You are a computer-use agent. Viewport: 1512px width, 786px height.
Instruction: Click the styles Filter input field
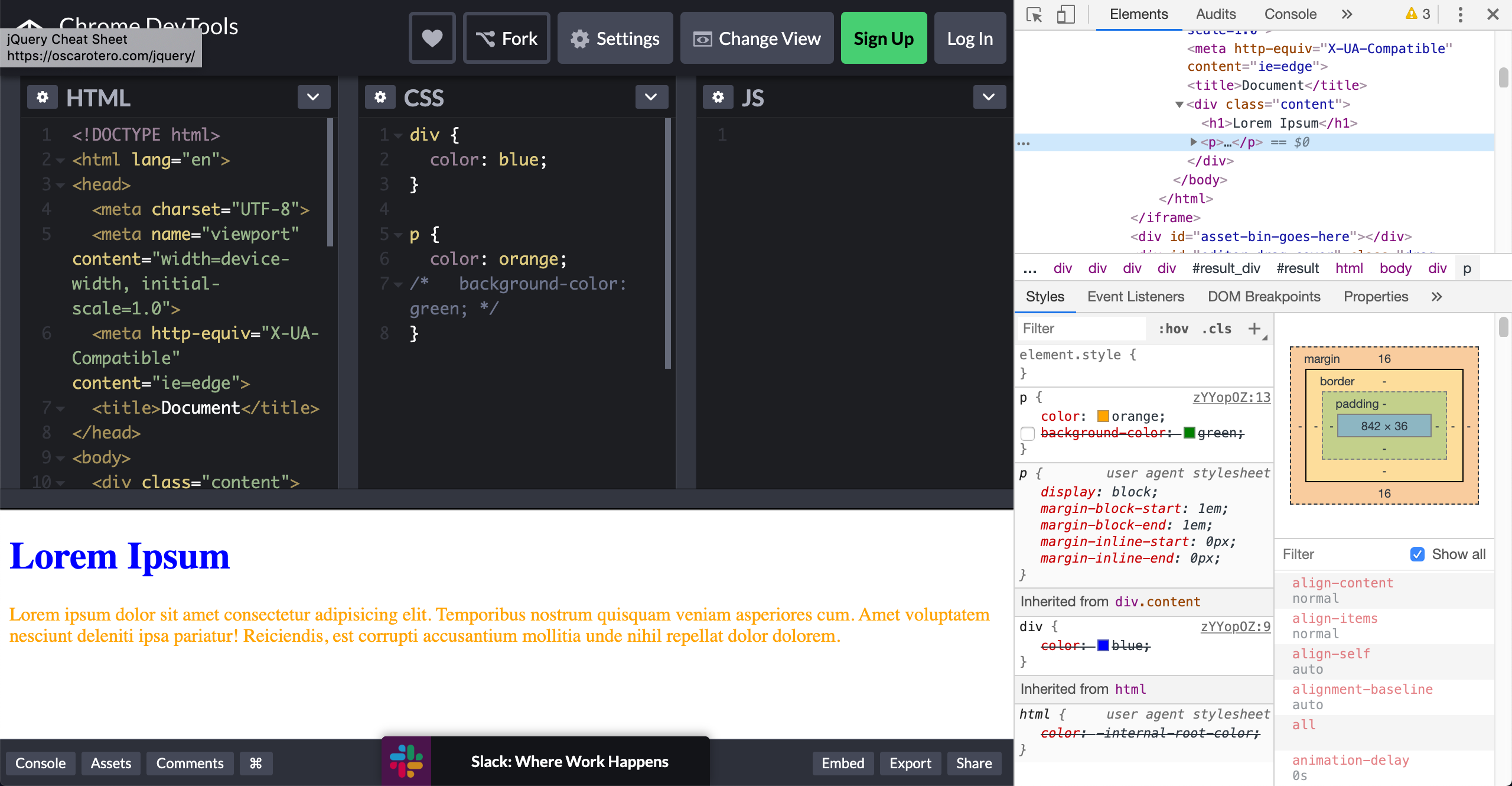click(1081, 329)
